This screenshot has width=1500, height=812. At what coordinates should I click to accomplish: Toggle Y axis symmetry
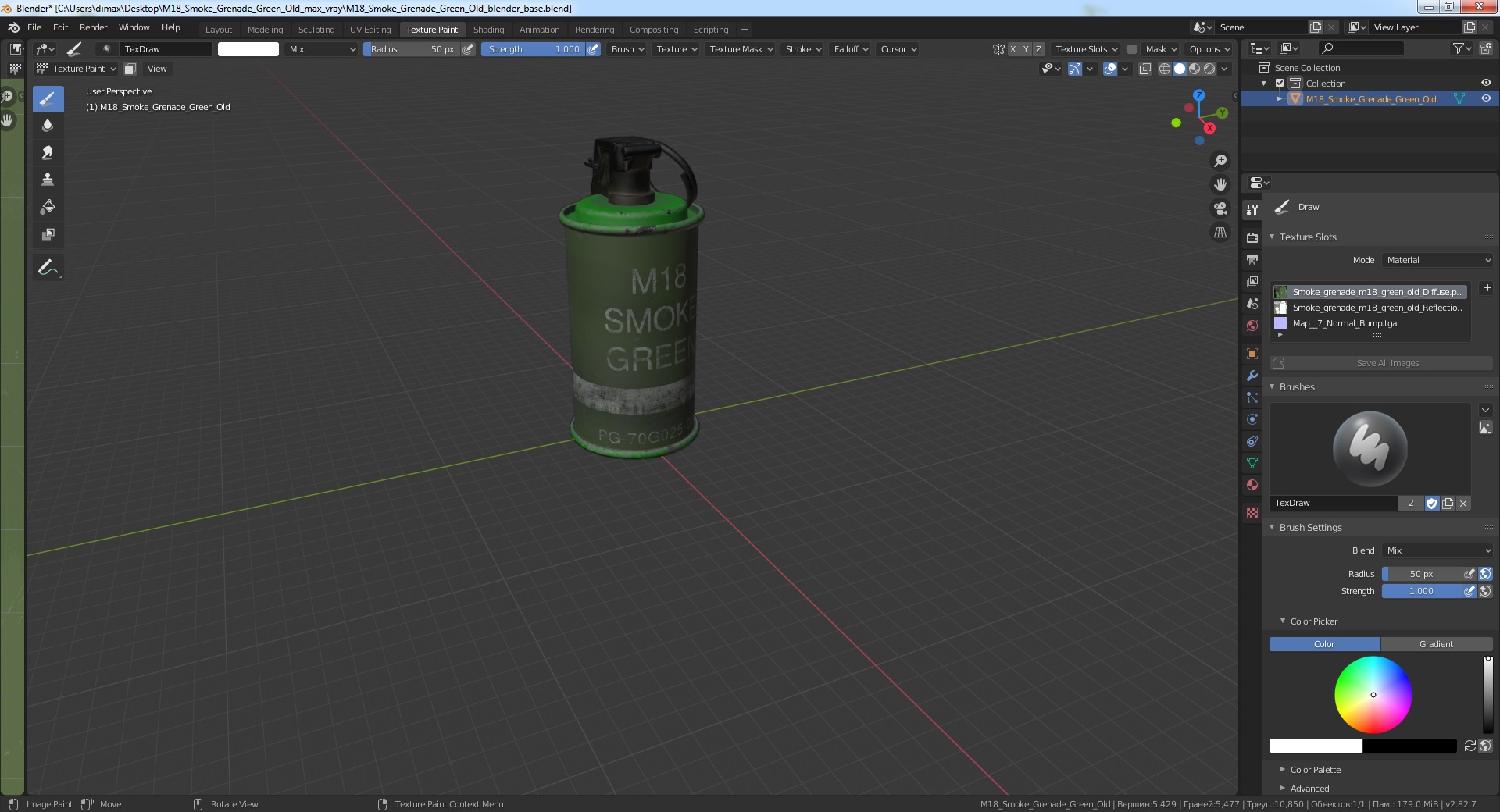click(x=1026, y=49)
